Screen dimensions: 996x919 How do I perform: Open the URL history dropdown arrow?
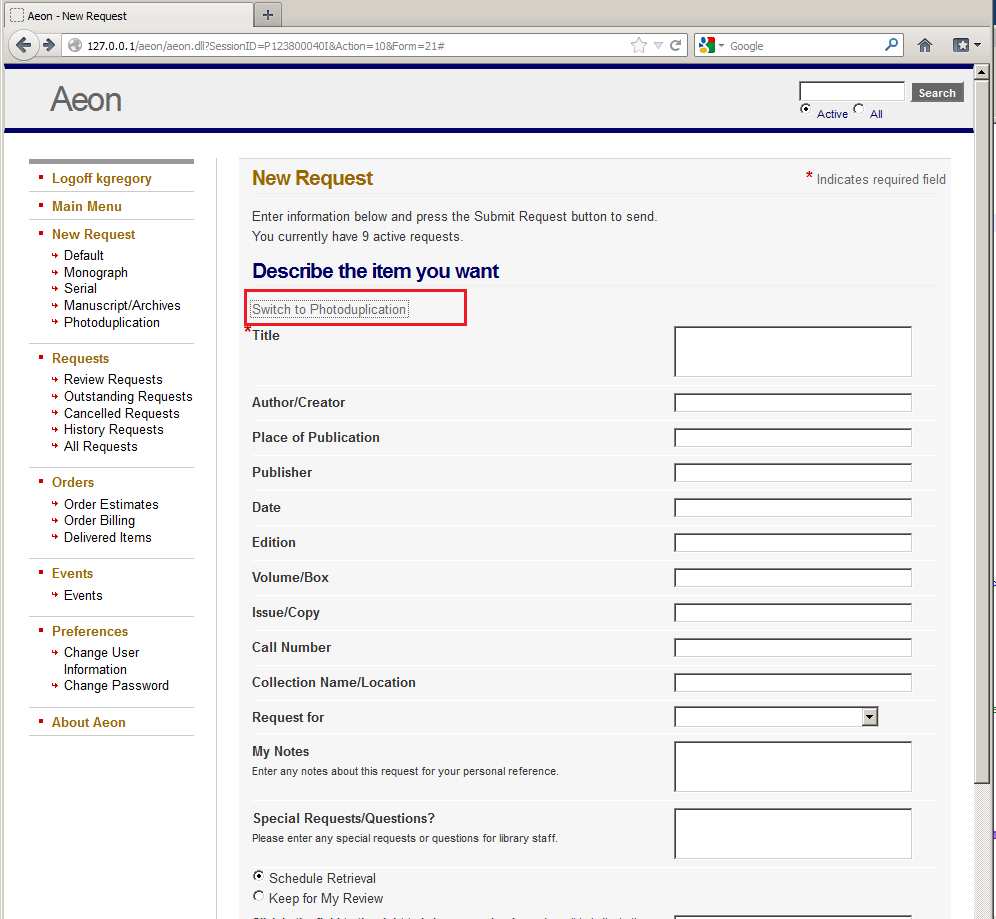(658, 46)
